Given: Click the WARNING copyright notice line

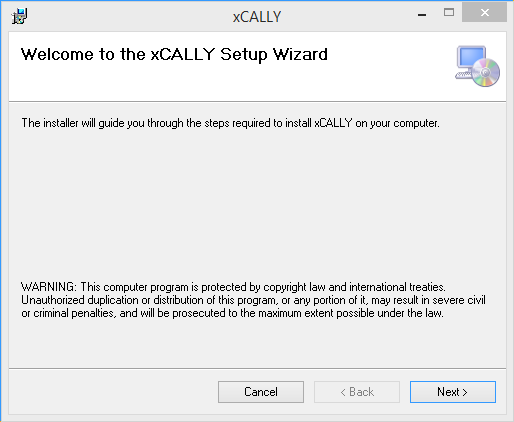Looking at the screenshot, I should tap(233, 287).
